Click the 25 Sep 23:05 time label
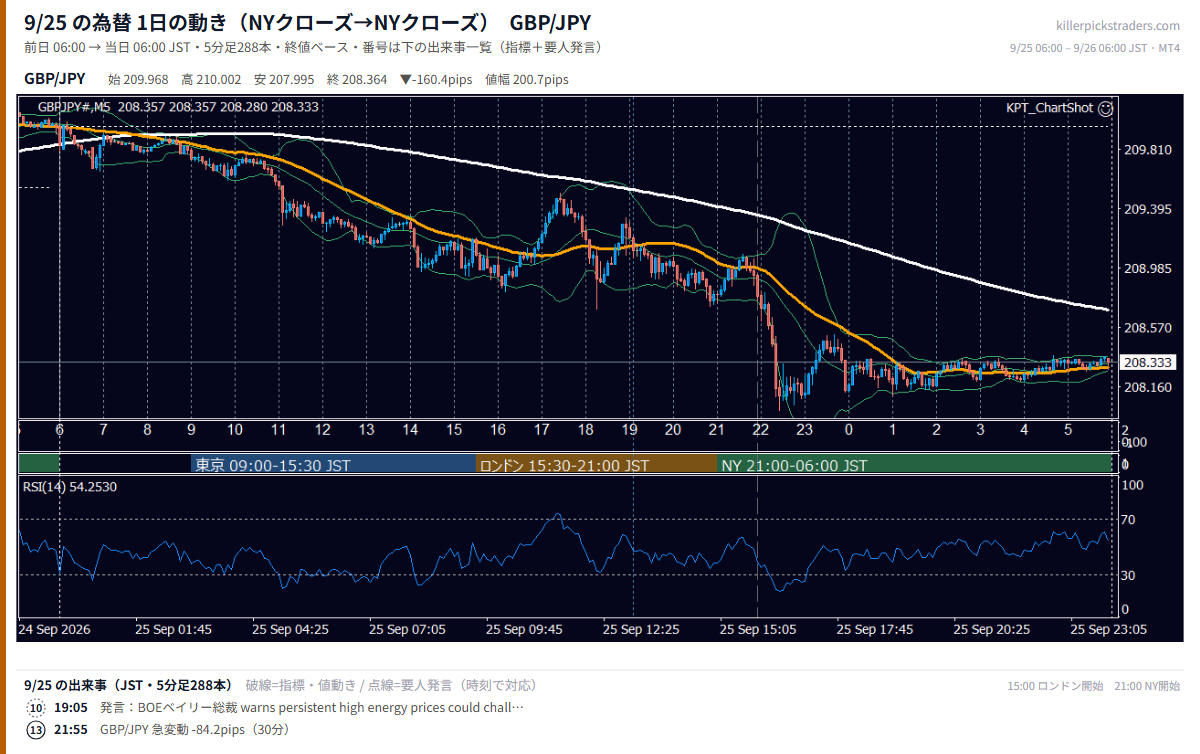 pos(1108,630)
